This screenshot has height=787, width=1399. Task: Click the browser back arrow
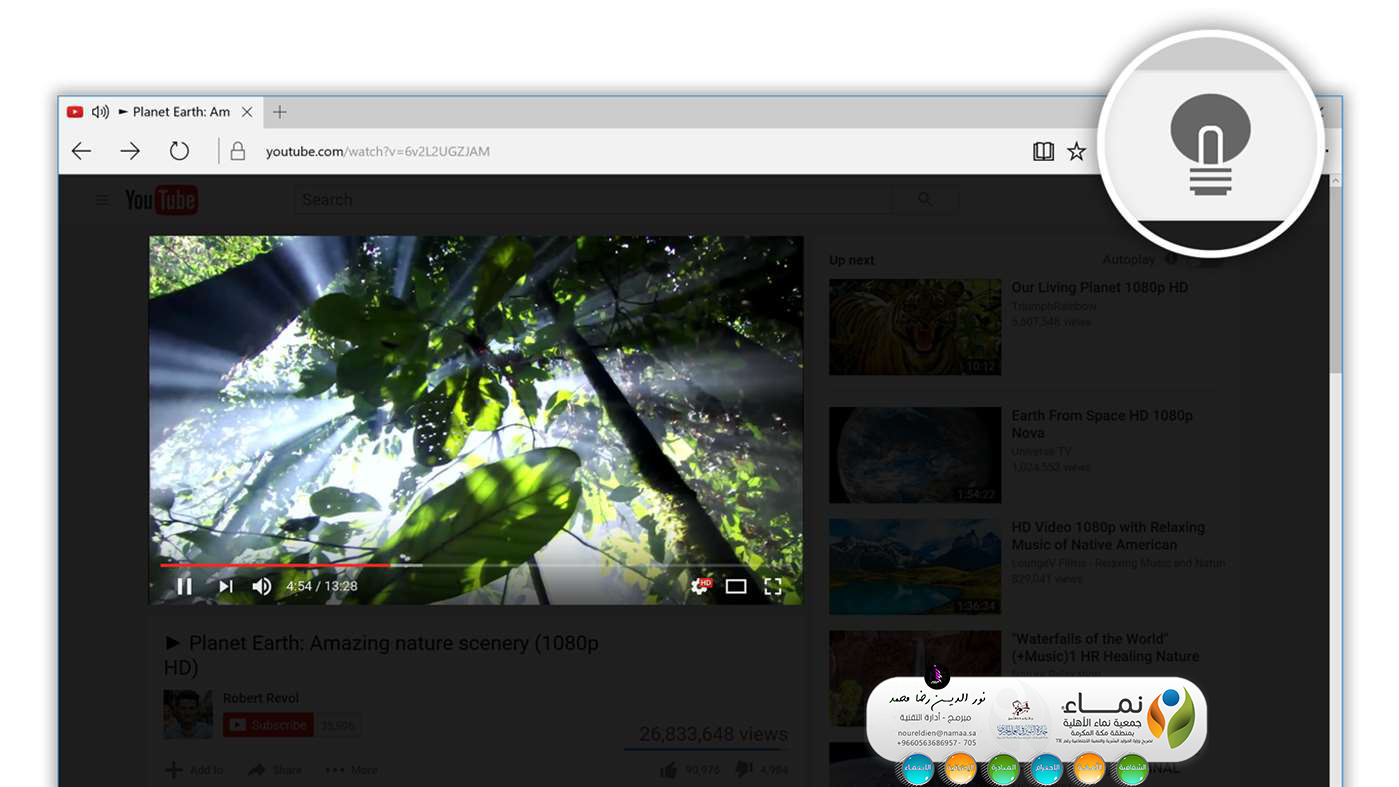pos(81,151)
